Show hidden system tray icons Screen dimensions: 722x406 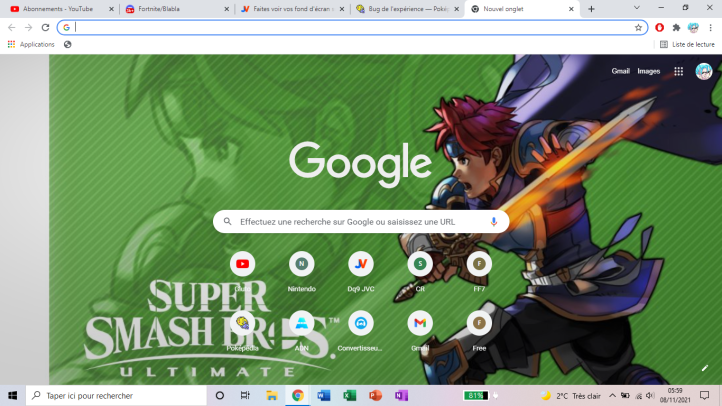pos(613,395)
